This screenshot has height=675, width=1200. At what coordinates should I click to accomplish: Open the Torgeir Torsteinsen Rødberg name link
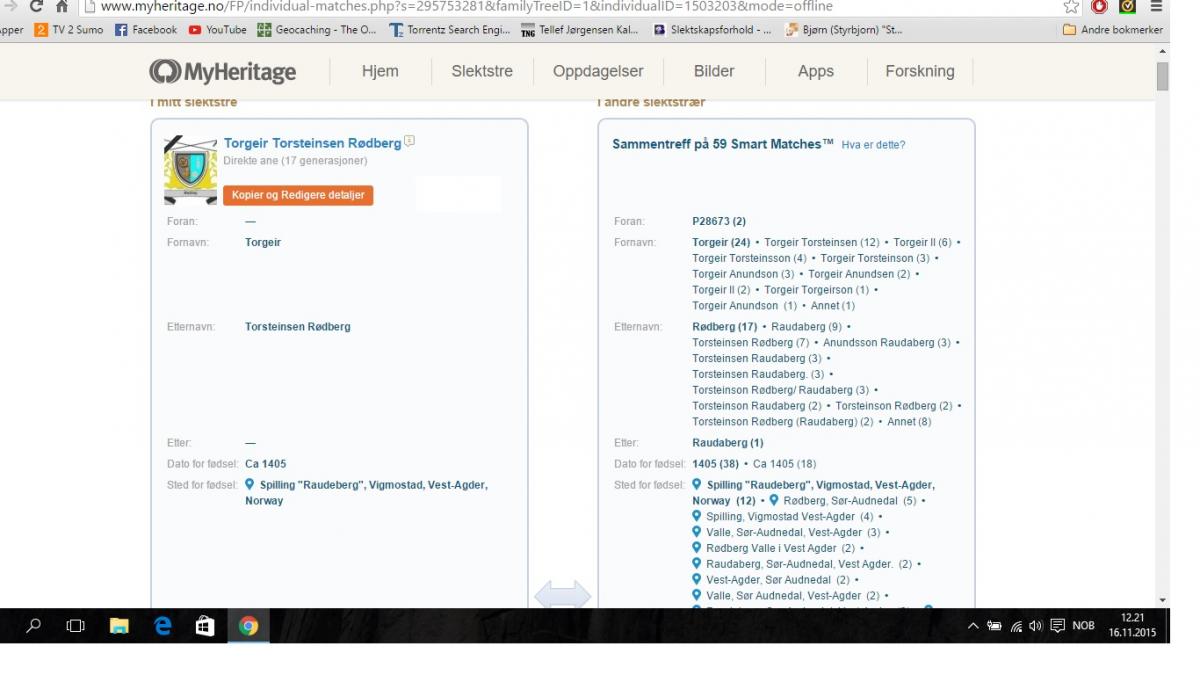[x=312, y=143]
